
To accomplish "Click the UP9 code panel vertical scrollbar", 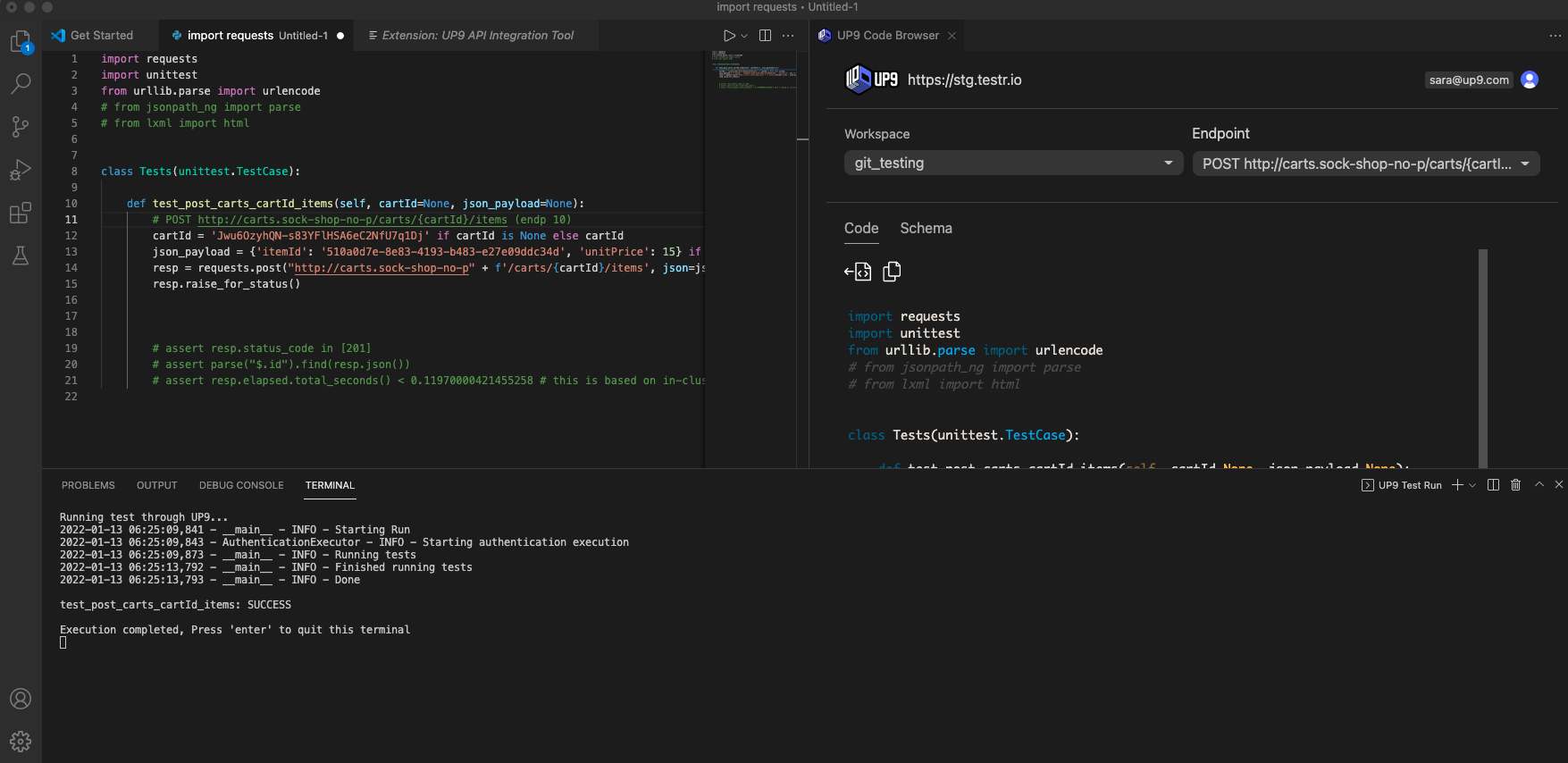I will [1483, 357].
